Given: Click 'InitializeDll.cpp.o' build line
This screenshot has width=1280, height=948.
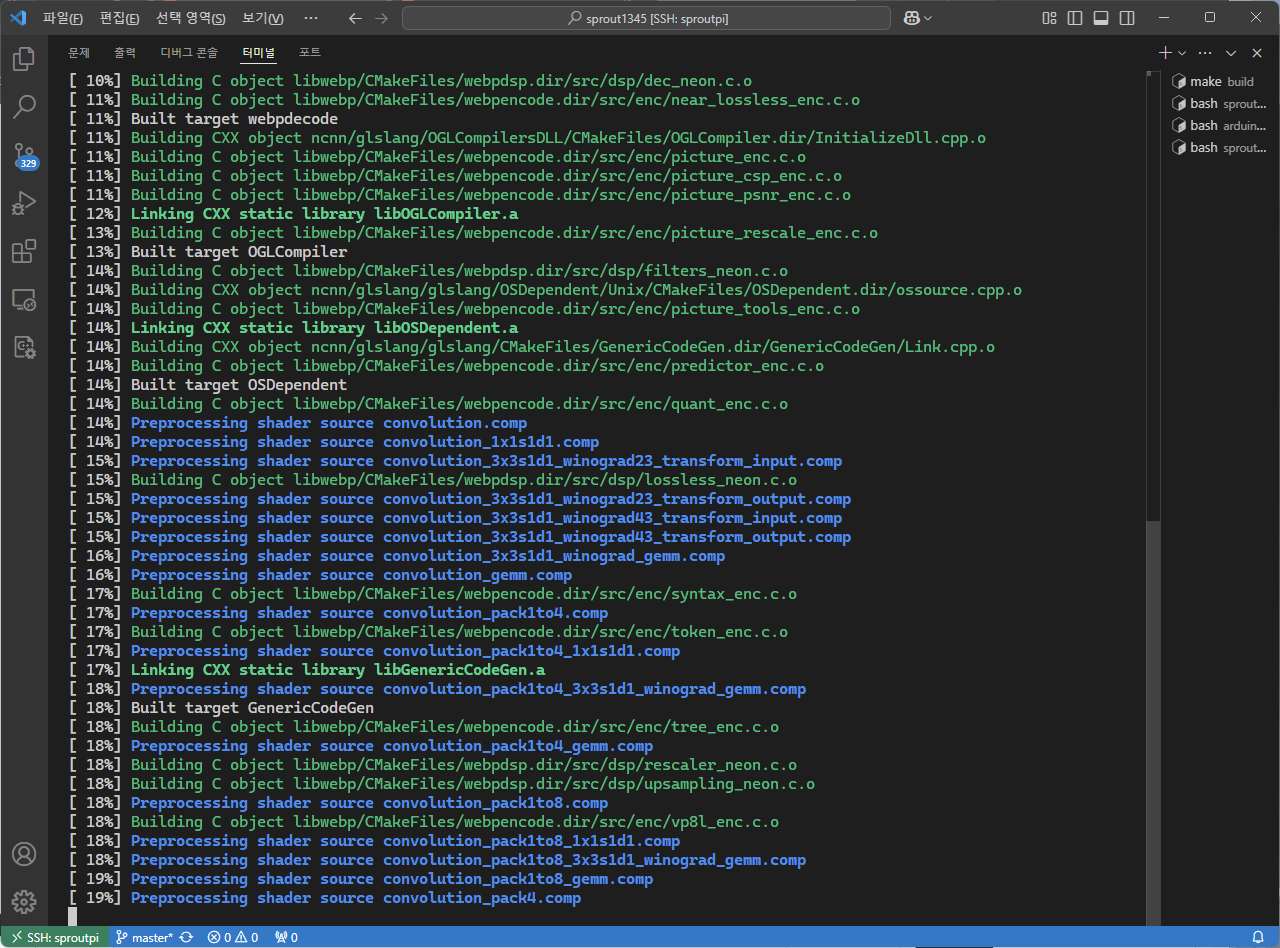Looking at the screenshot, I should [528, 138].
